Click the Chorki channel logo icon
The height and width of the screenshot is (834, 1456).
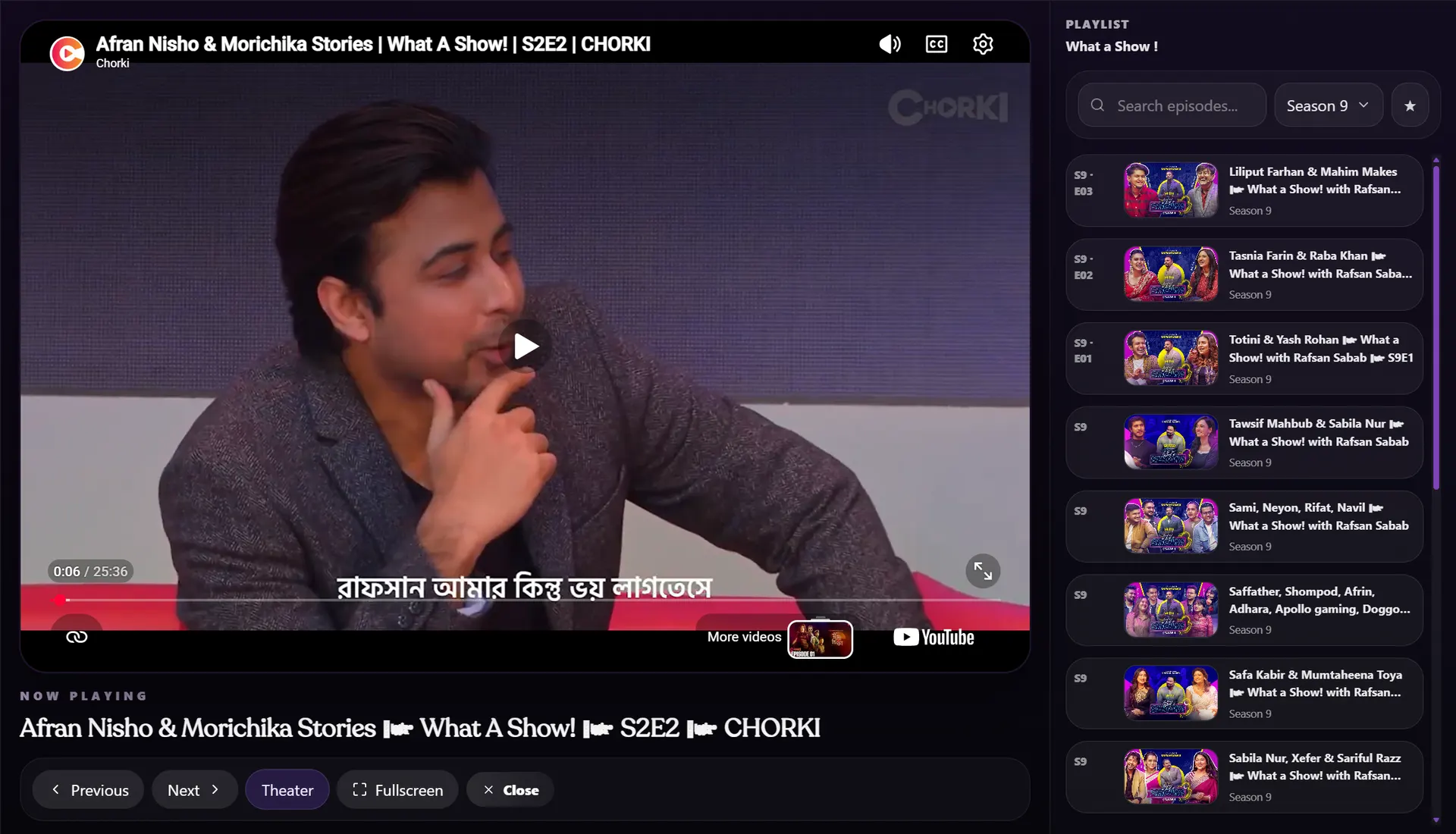pos(67,53)
